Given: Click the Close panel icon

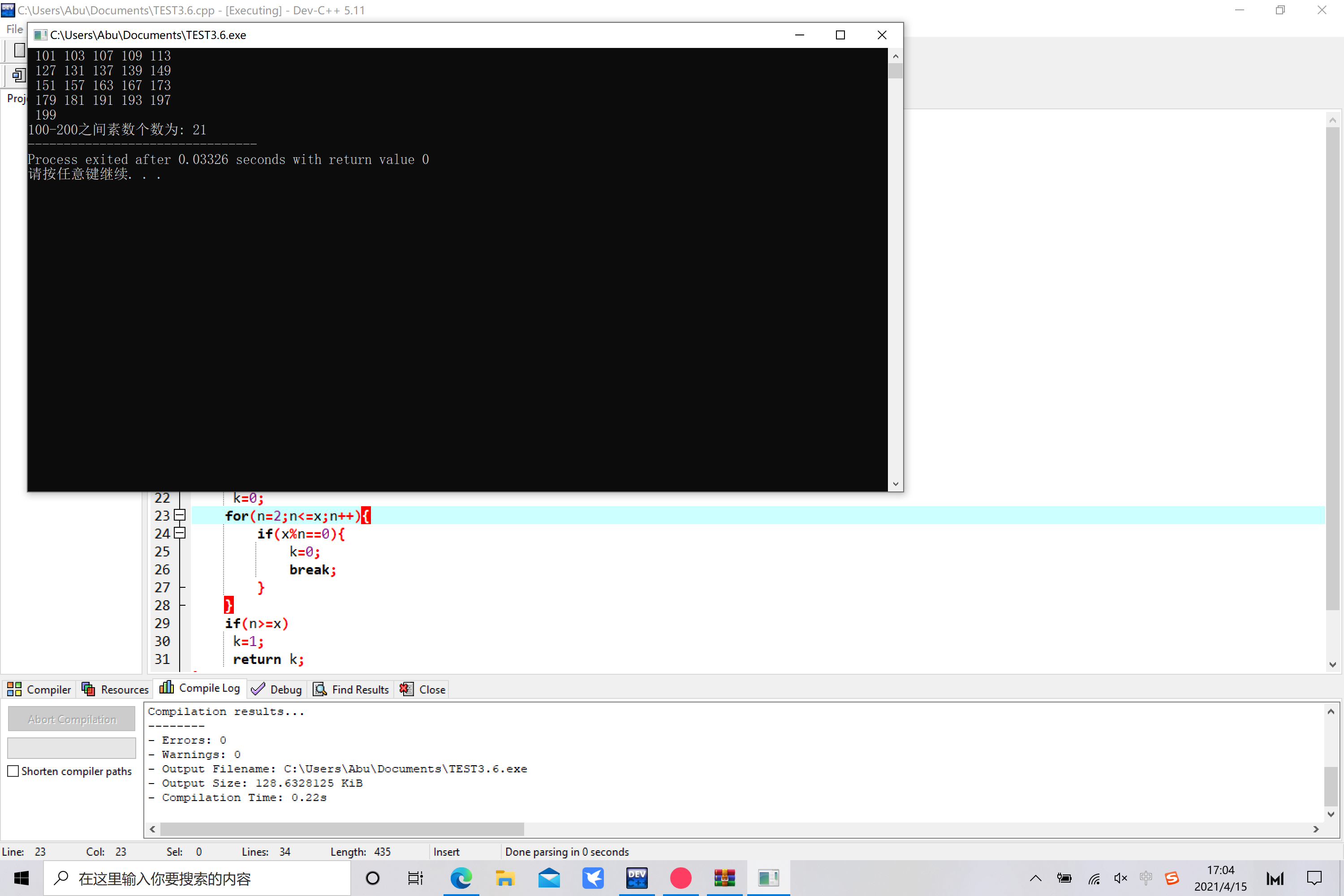Looking at the screenshot, I should 406,689.
